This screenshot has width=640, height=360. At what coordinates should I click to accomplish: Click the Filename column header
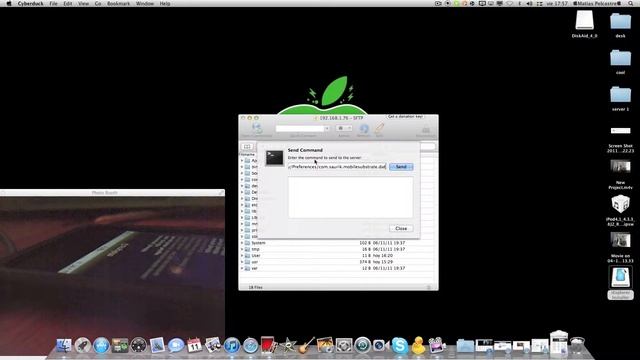click(247, 155)
